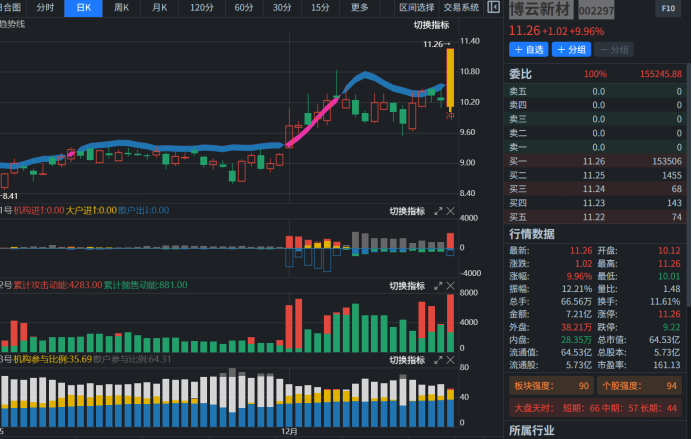Viewport: 692px width, 439px height.
Task: Expand the 累计攻击动能 indicator panel
Action: point(437,286)
